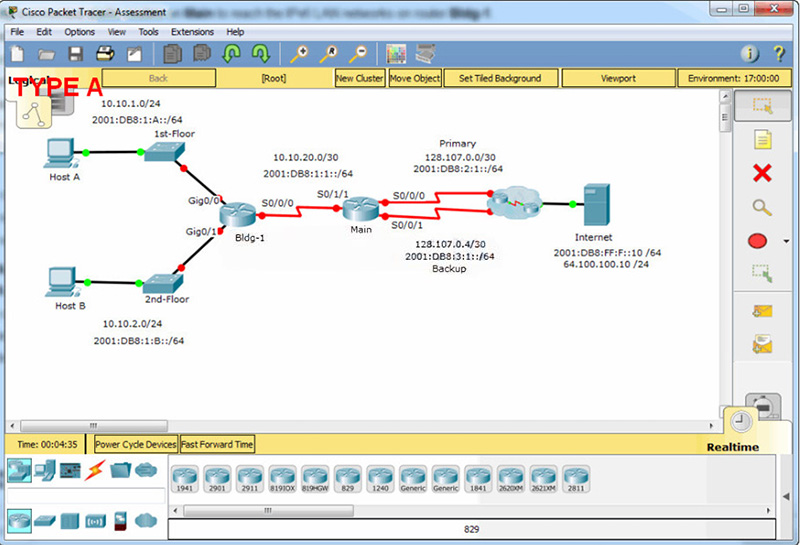The height and width of the screenshot is (545, 800).
Task: Select the 2811 router device
Action: [576, 479]
